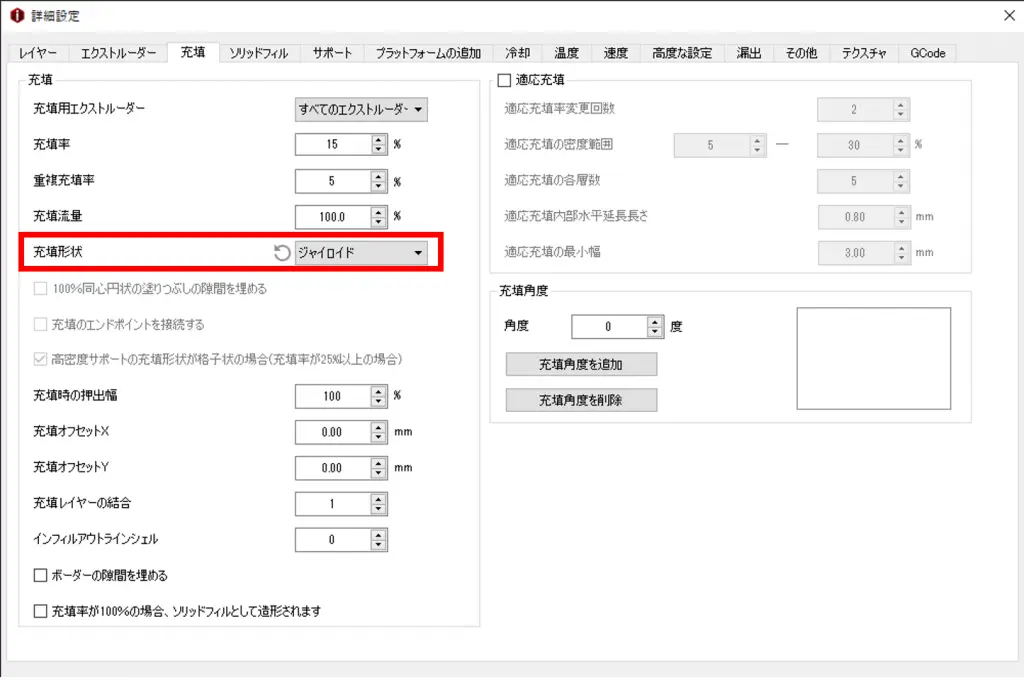
Task: Reset 充填形状 with the undo arrow icon
Action: coord(282,253)
